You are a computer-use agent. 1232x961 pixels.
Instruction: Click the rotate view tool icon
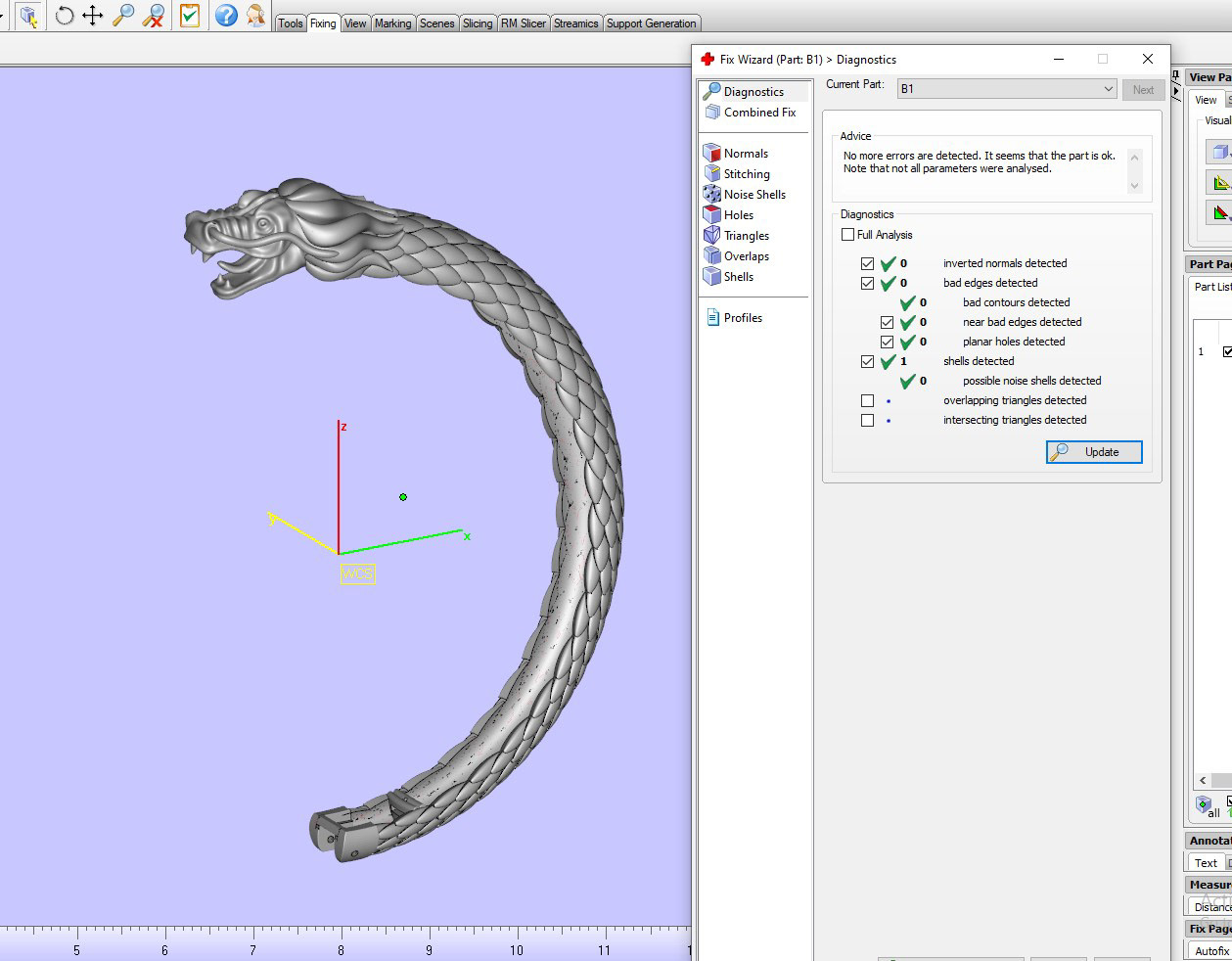65,16
